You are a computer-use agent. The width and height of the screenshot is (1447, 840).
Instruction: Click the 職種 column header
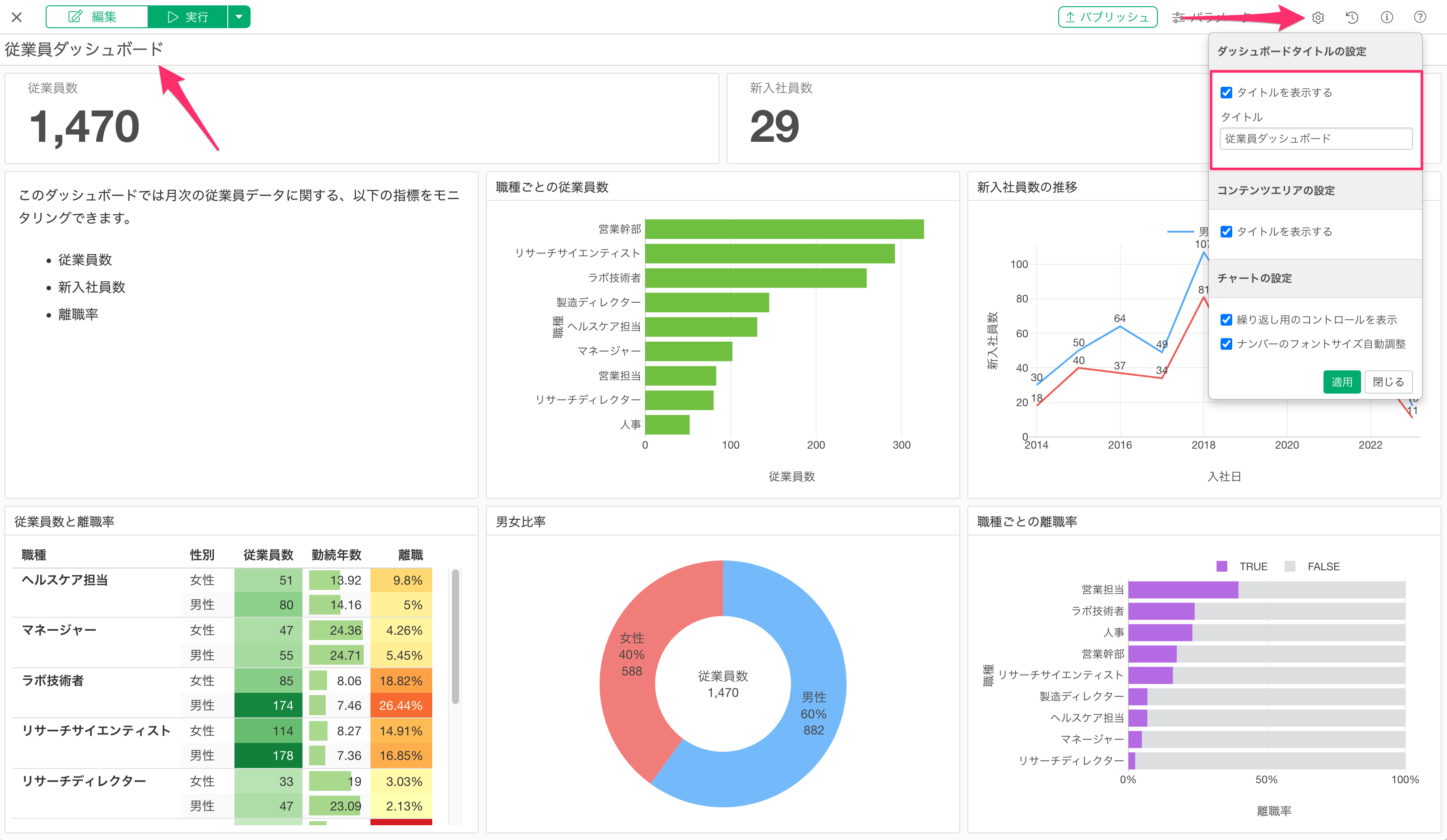[34, 555]
